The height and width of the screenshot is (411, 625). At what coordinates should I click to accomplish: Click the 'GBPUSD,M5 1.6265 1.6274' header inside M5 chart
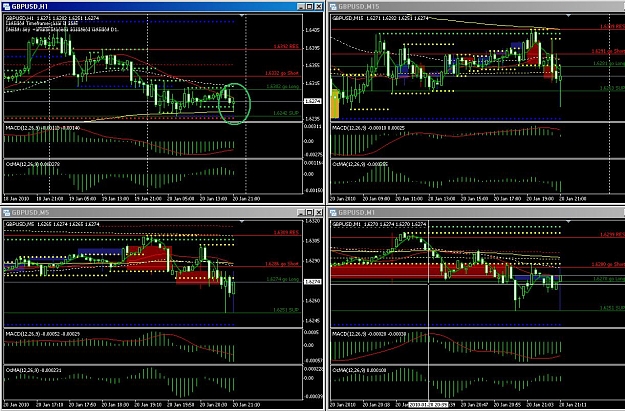(x=39, y=224)
